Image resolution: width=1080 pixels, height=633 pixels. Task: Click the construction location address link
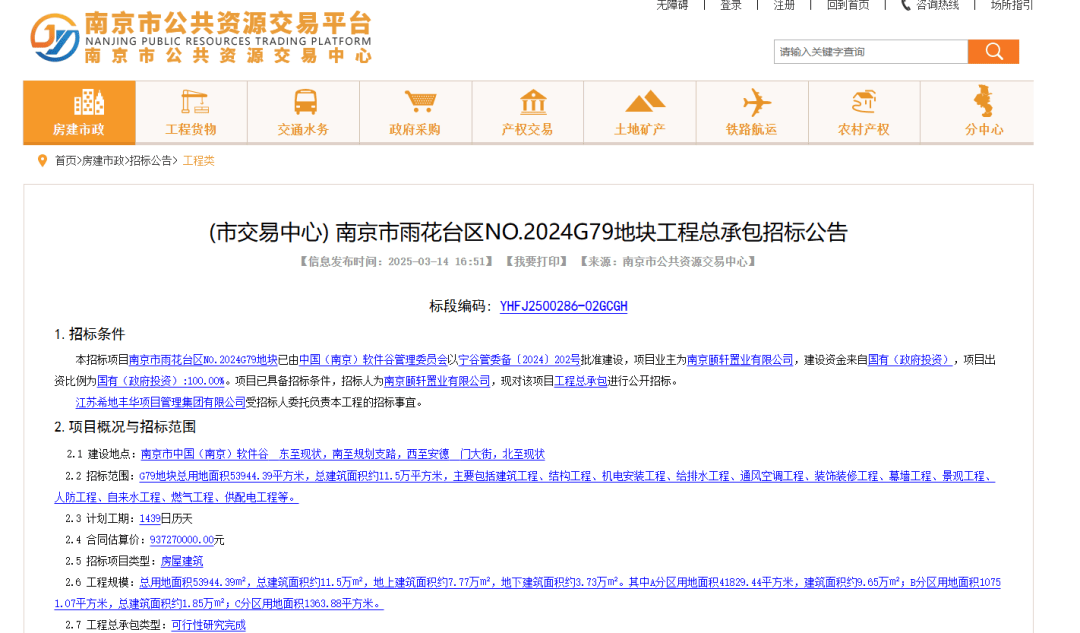pyautogui.click(x=343, y=454)
